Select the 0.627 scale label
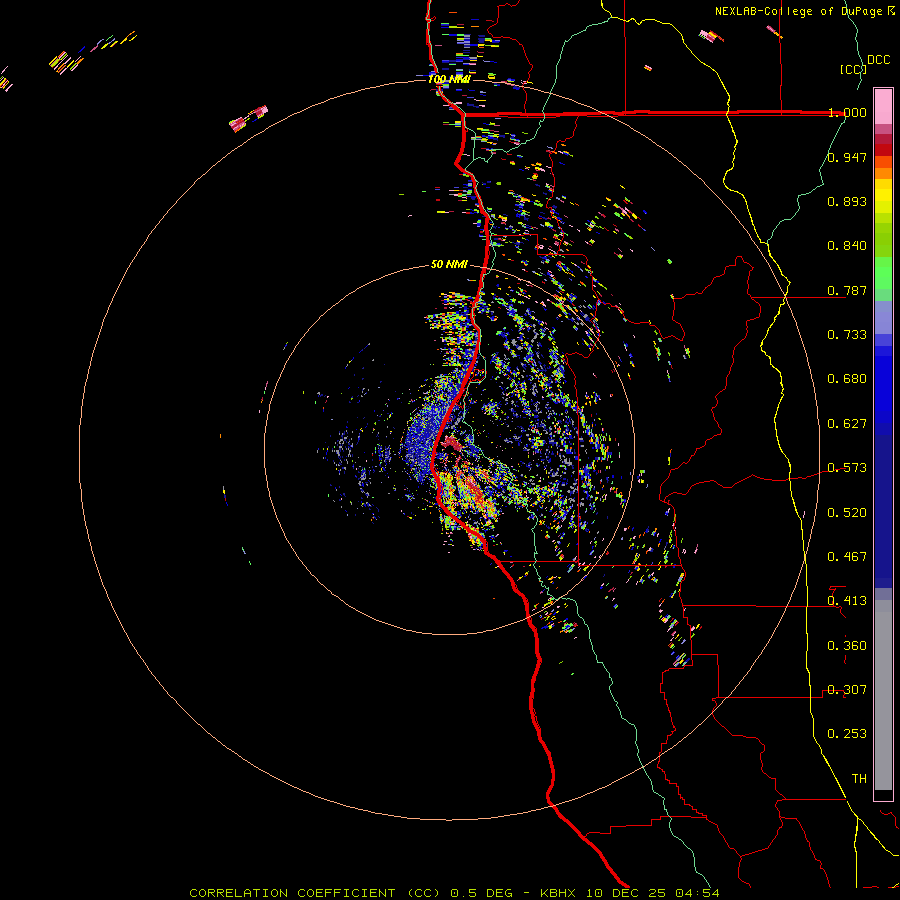Screen dimensions: 900x900 [847, 424]
